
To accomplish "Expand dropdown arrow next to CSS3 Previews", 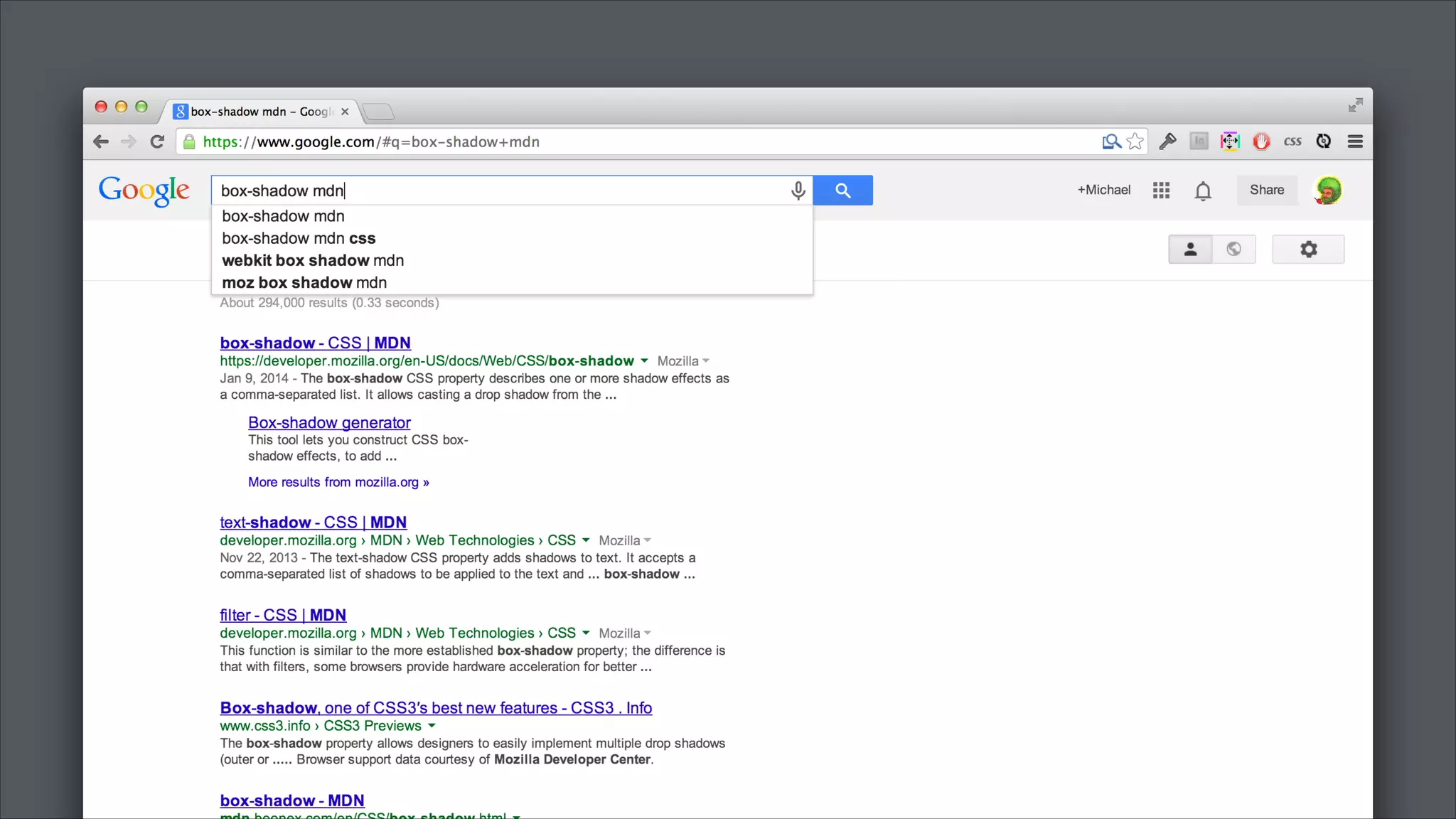I will pyautogui.click(x=432, y=726).
